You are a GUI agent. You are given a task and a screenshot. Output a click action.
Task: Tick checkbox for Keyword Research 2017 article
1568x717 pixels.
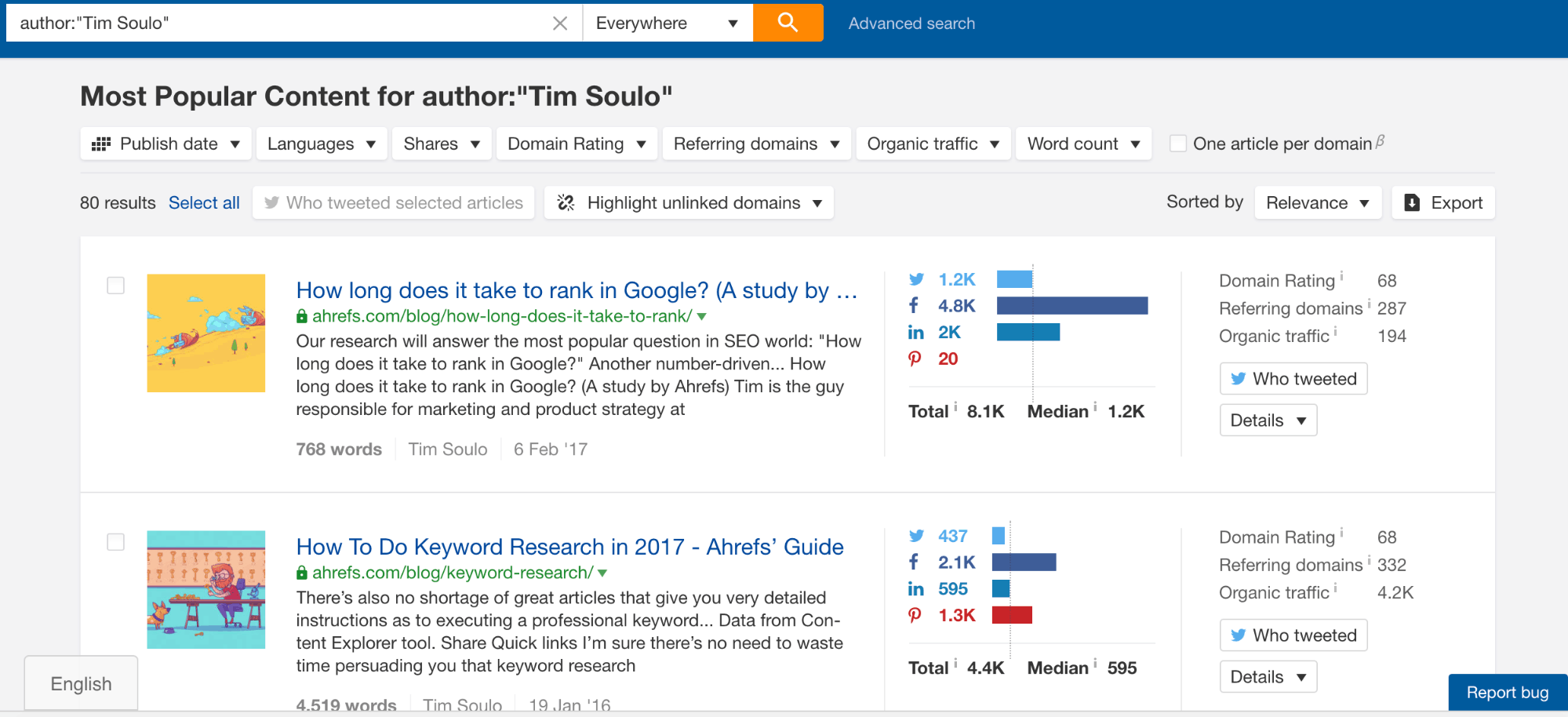115,541
